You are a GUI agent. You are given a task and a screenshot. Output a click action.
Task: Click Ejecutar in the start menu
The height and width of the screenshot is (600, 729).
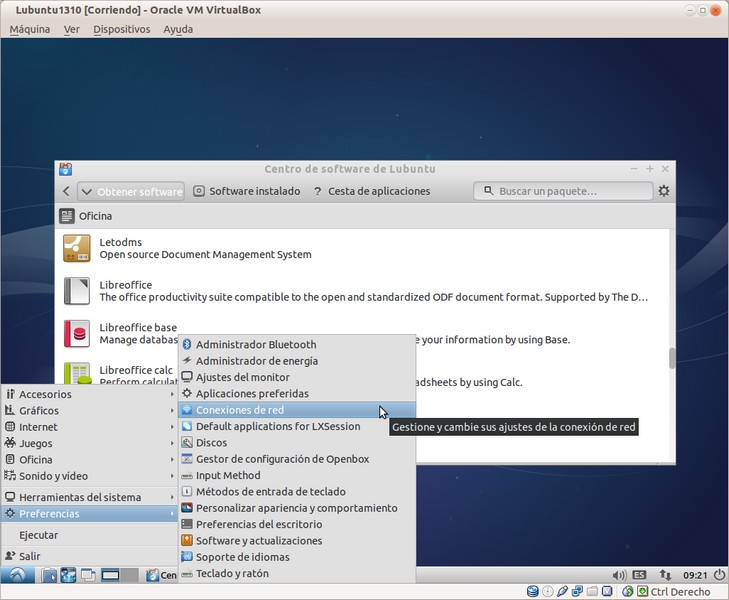(x=89, y=535)
